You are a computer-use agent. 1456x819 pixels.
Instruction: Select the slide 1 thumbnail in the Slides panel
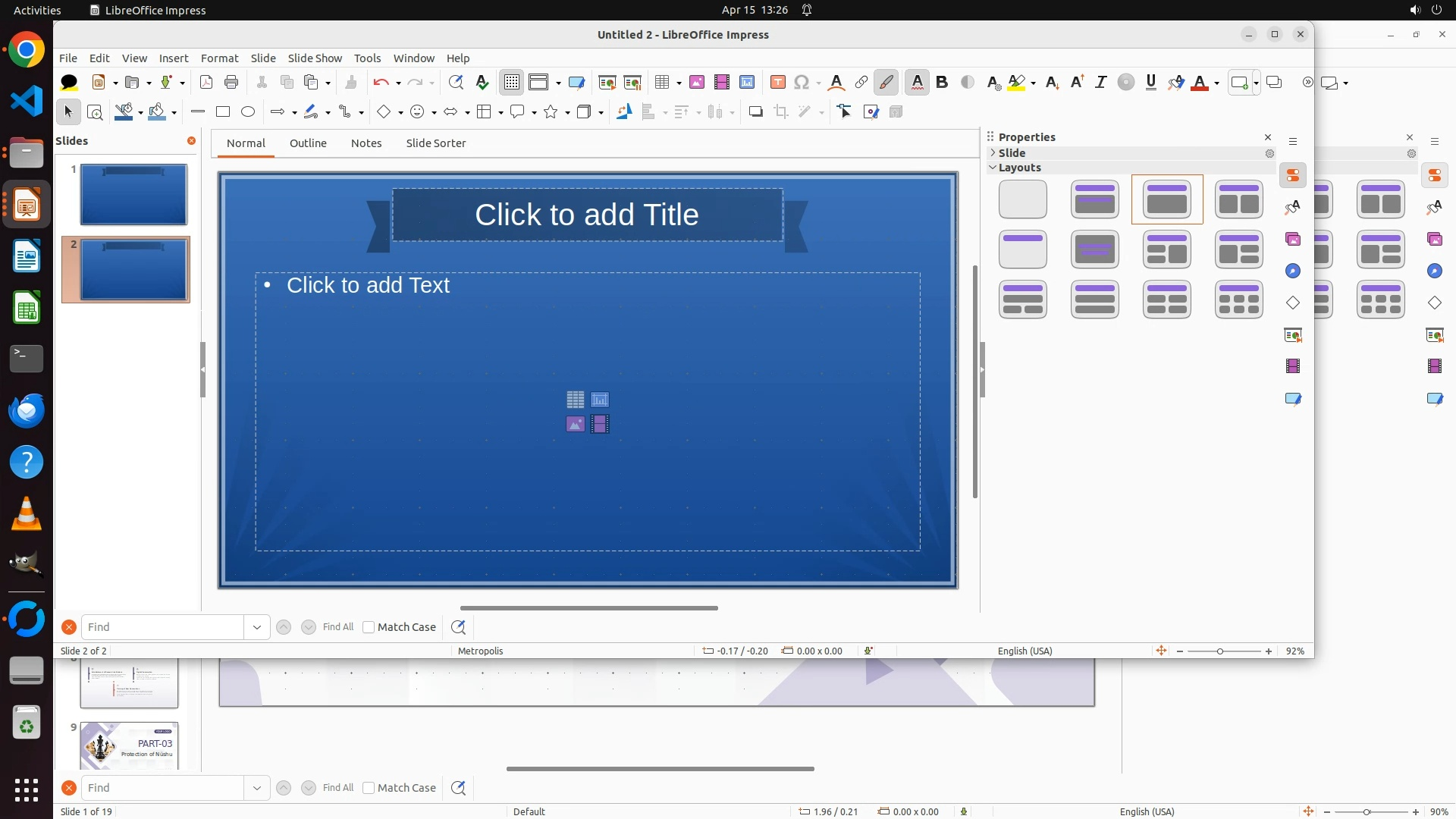(x=133, y=194)
